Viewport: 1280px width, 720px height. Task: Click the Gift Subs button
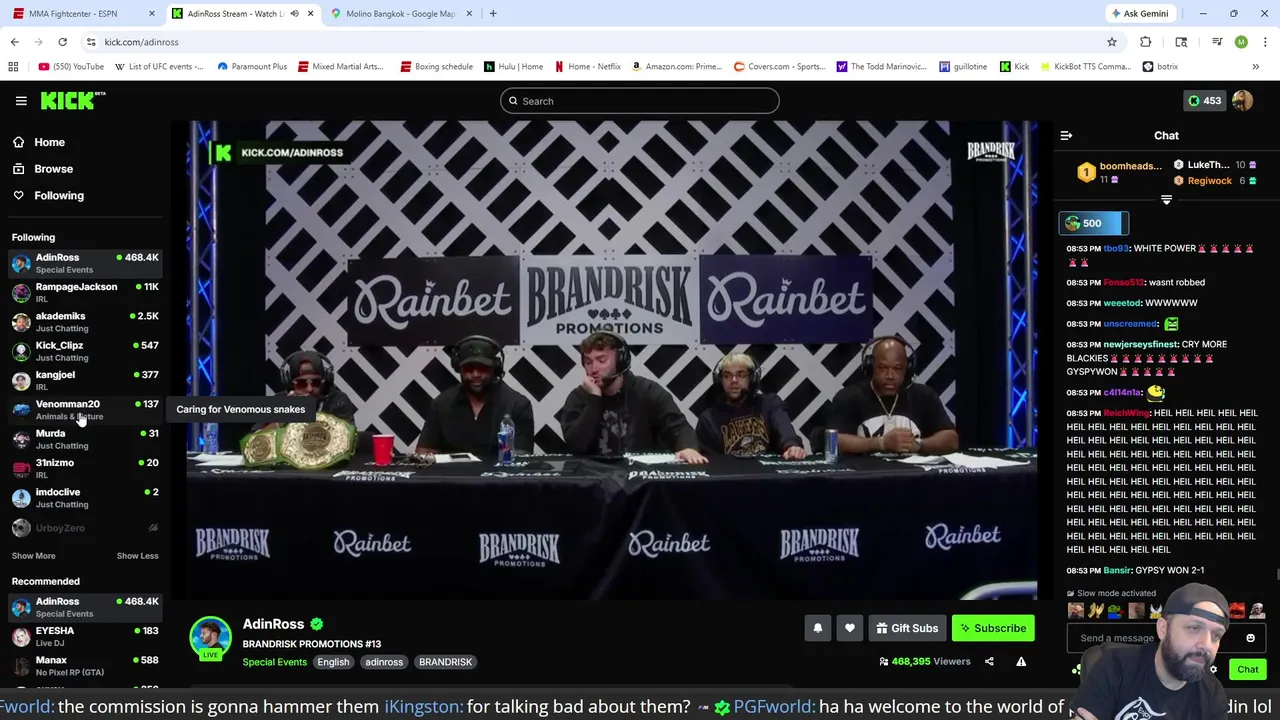coord(907,628)
